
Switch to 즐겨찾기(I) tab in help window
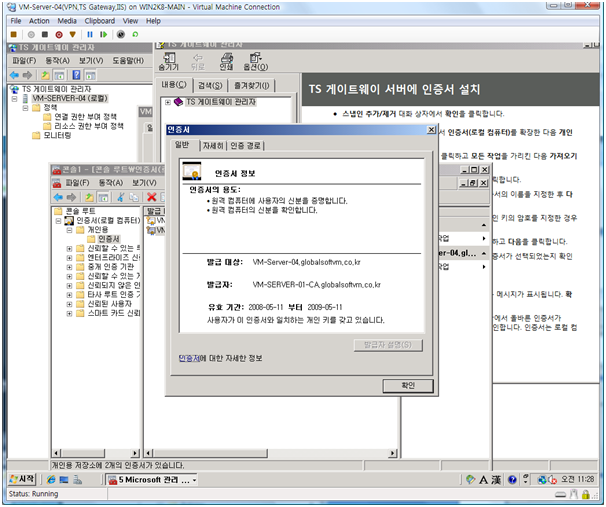tap(252, 85)
